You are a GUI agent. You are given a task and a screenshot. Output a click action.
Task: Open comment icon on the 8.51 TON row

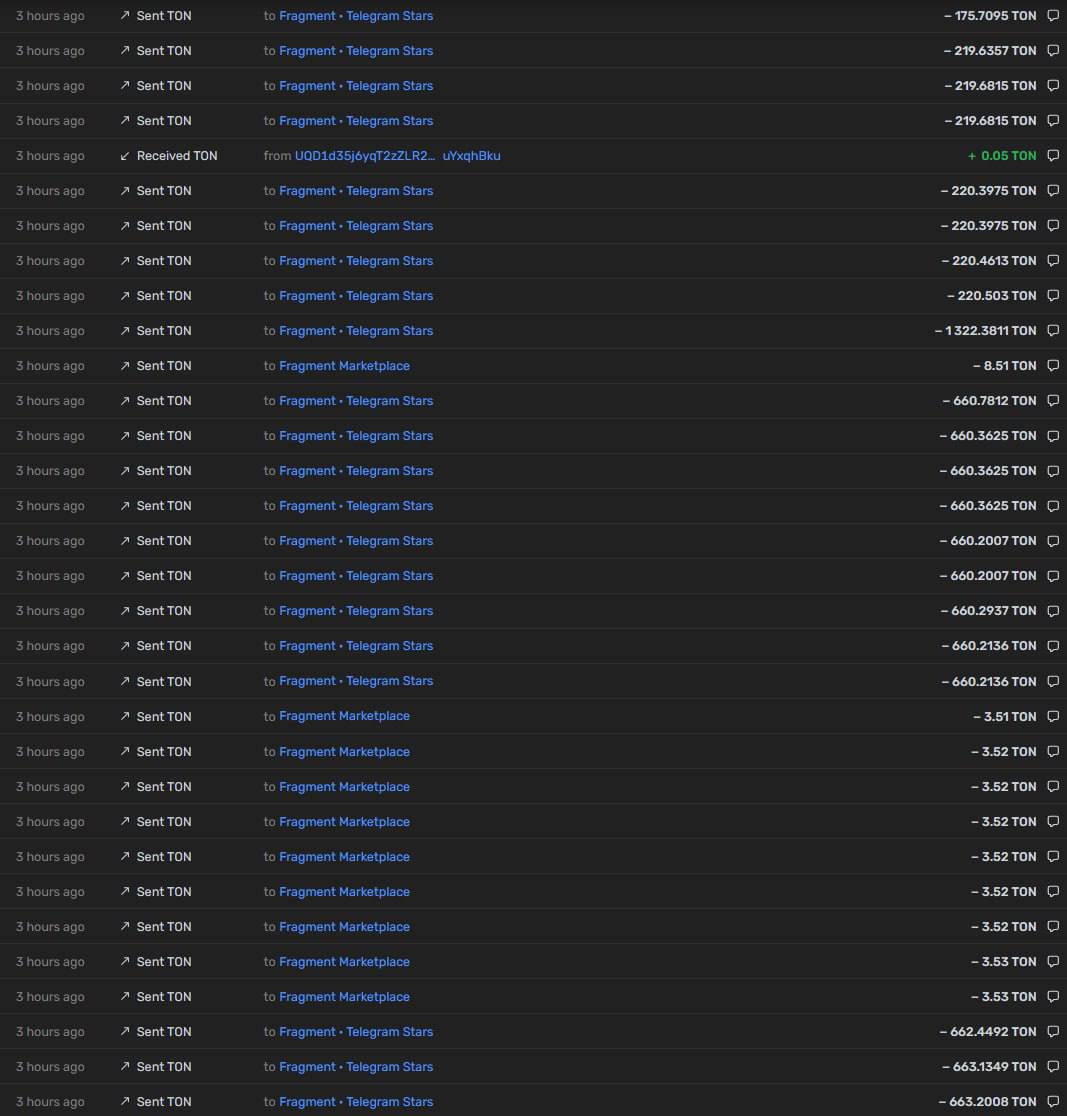coord(1053,365)
